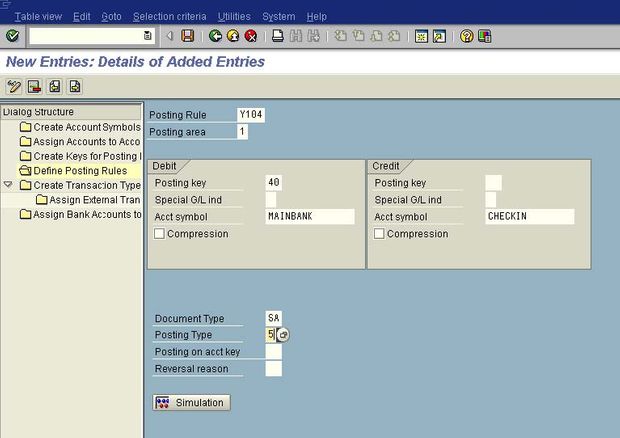Click the command field history icon
This screenshot has height=438, width=620.
click(x=147, y=36)
